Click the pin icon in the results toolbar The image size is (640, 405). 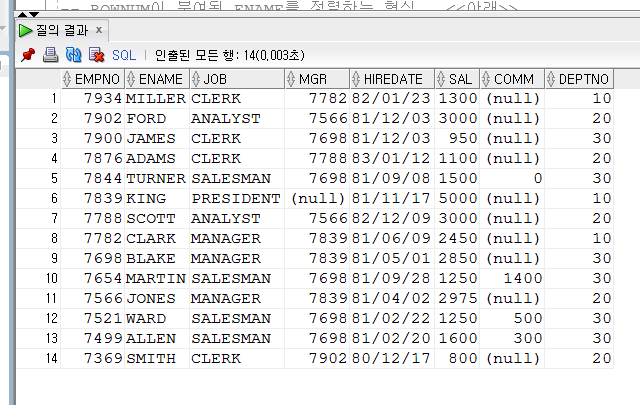pyautogui.click(x=28, y=55)
